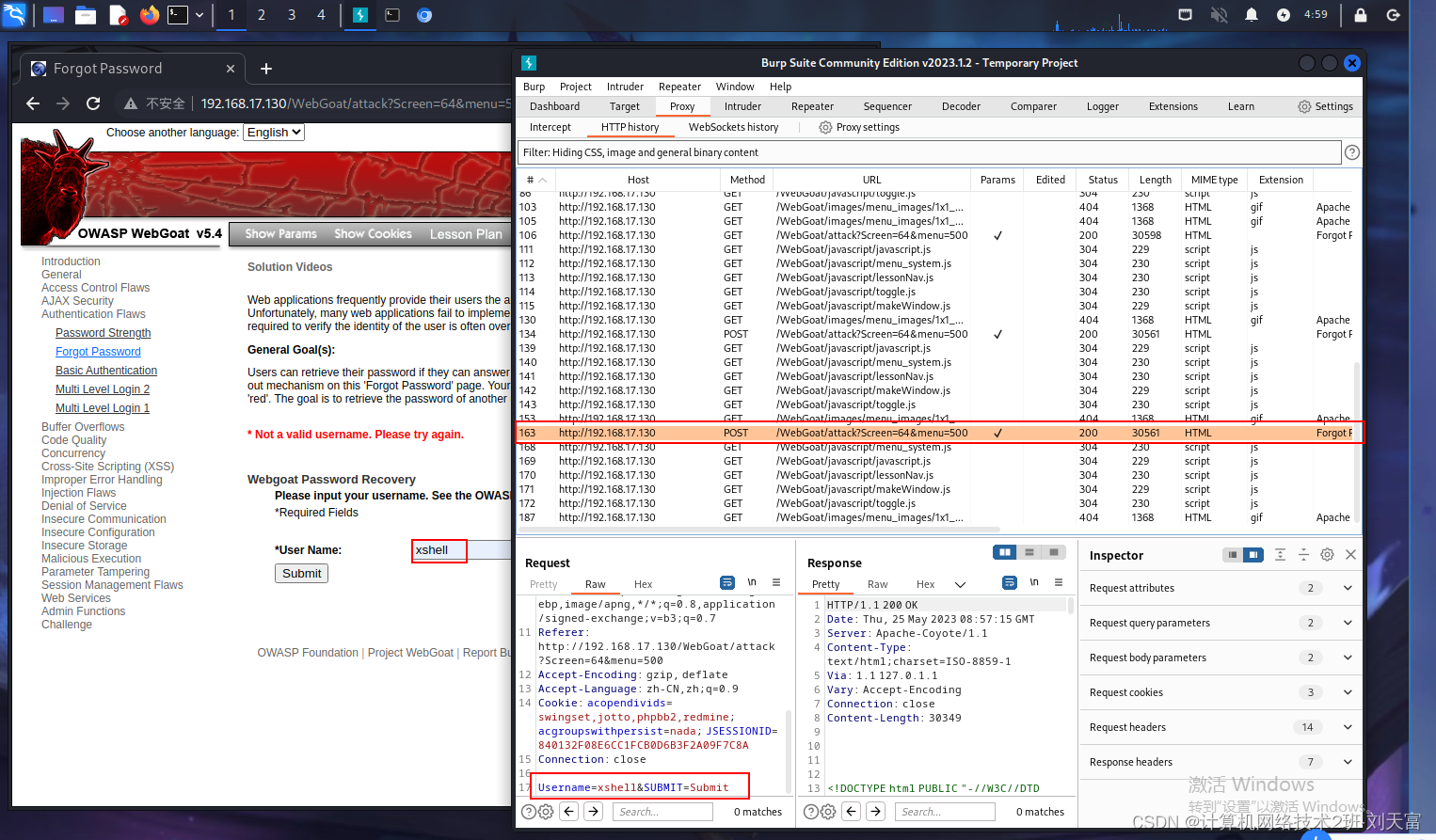This screenshot has height=840, width=1436.
Task: Open the Response view options chevron
Action: pos(960,584)
